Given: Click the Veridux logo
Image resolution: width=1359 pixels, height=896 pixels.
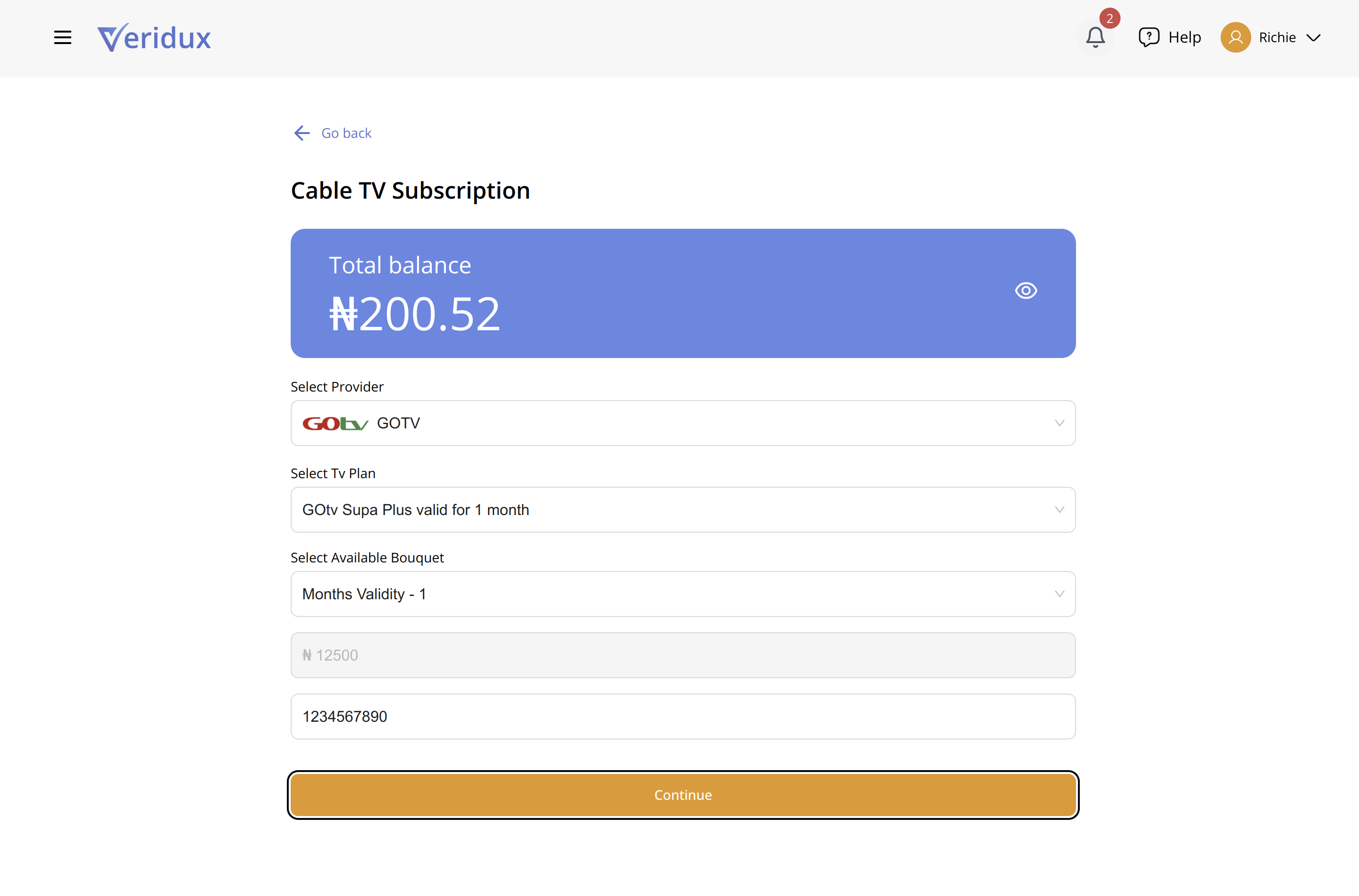Looking at the screenshot, I should pyautogui.click(x=154, y=38).
